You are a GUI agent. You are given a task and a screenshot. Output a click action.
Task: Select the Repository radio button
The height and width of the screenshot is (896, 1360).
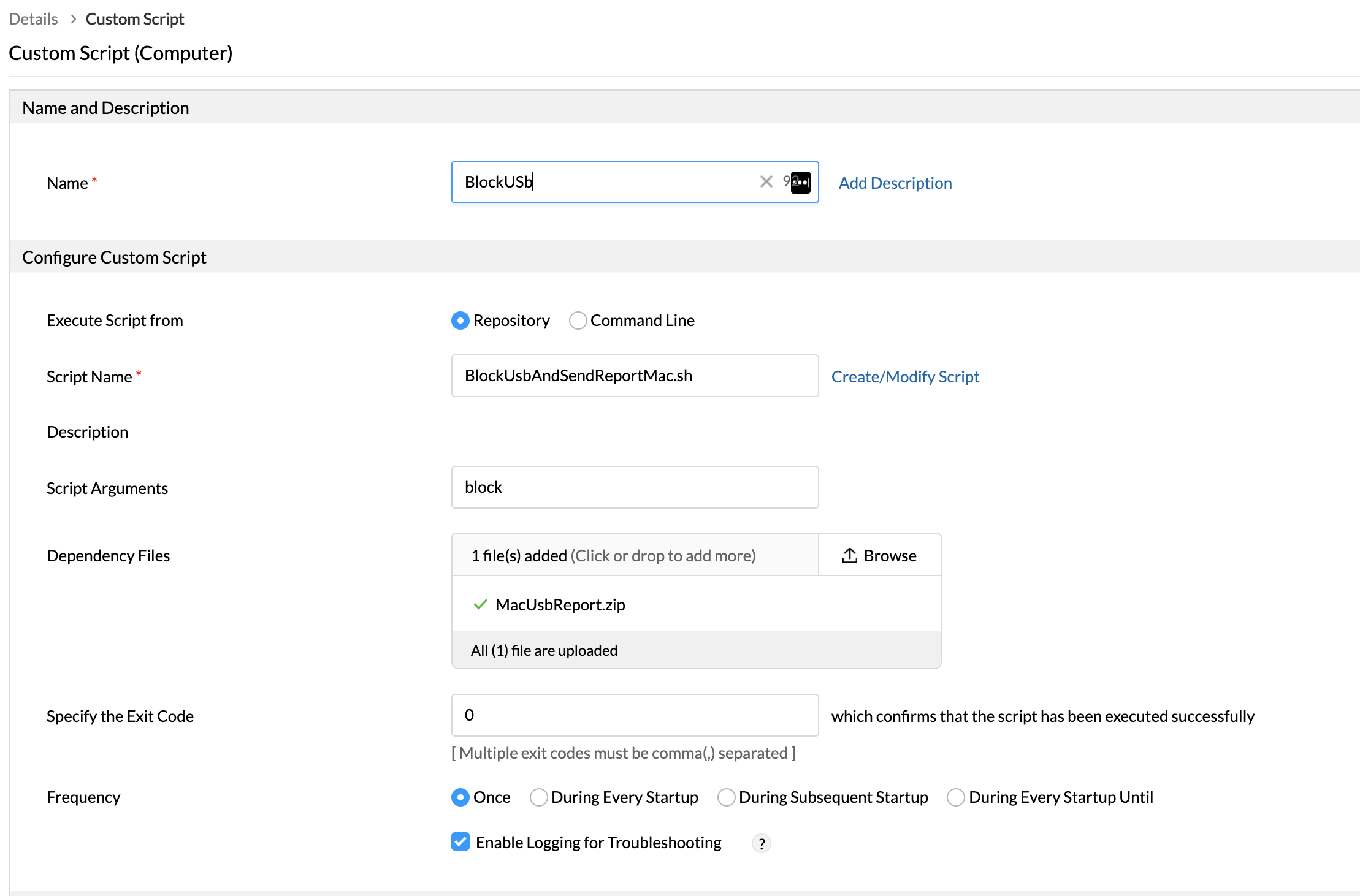click(460, 321)
